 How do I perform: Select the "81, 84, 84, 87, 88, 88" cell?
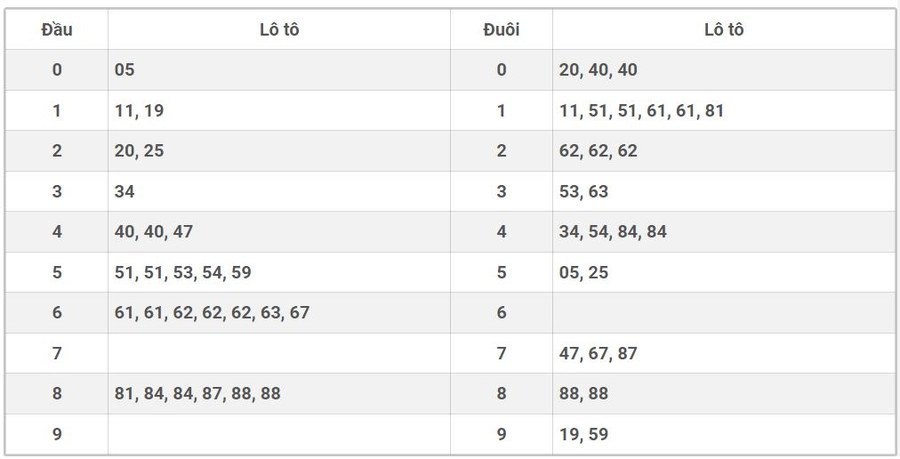pos(198,394)
